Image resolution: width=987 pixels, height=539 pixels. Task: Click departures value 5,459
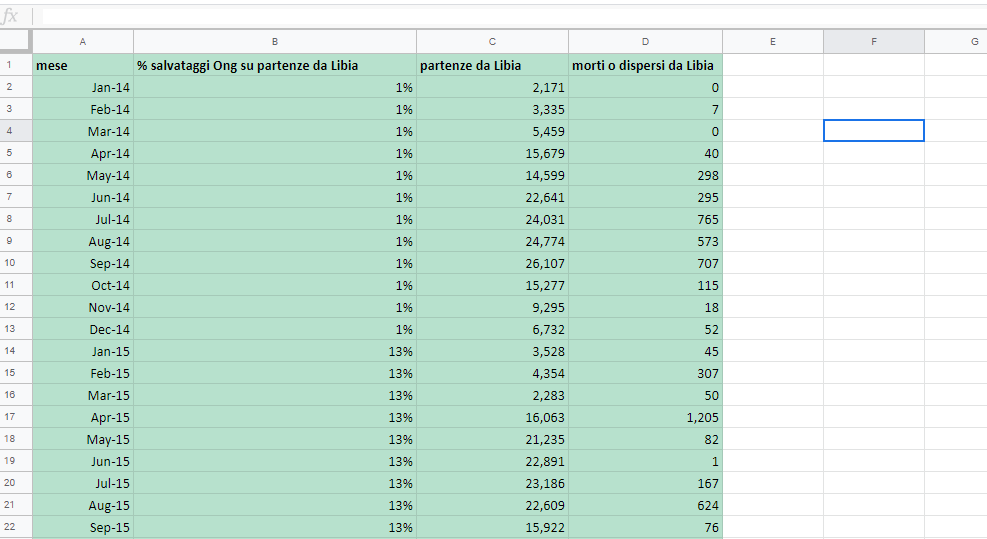[492, 131]
